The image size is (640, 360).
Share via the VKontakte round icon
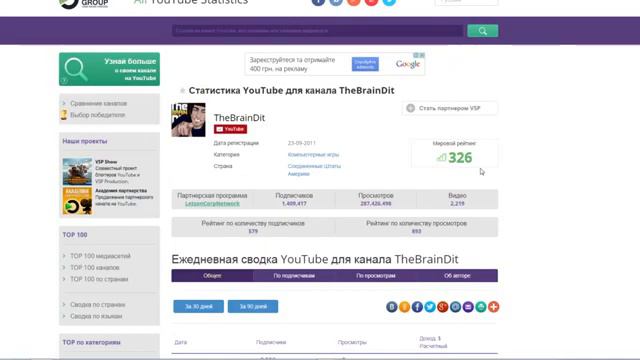click(392, 307)
